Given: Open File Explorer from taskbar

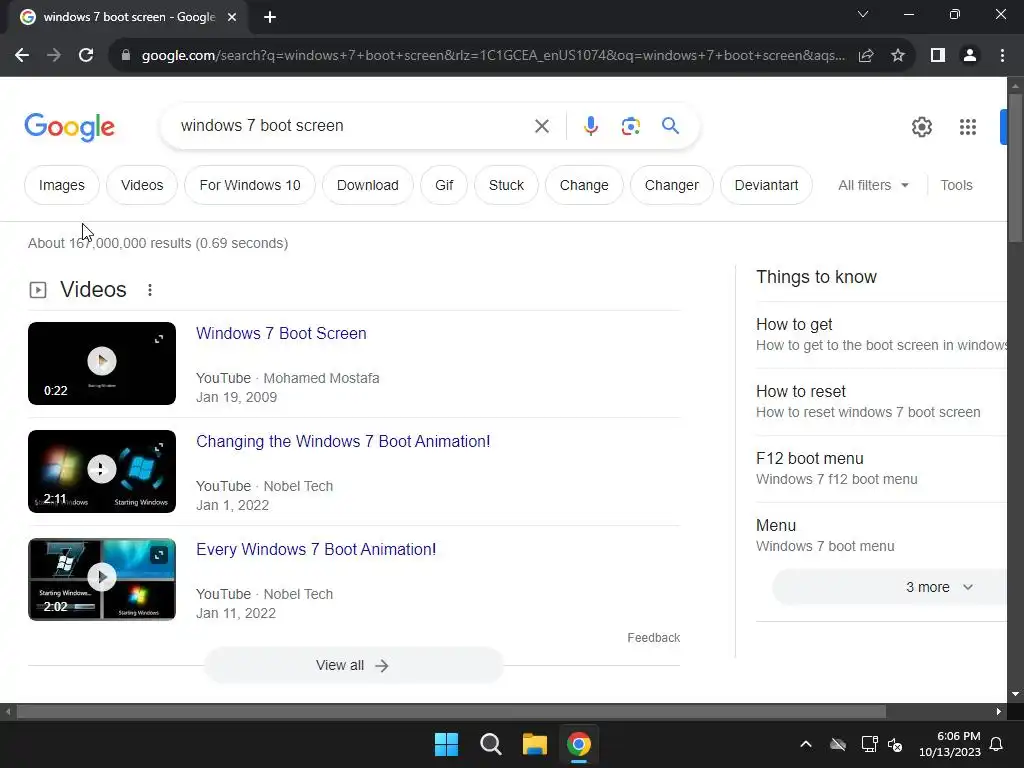Looking at the screenshot, I should pyautogui.click(x=534, y=744).
